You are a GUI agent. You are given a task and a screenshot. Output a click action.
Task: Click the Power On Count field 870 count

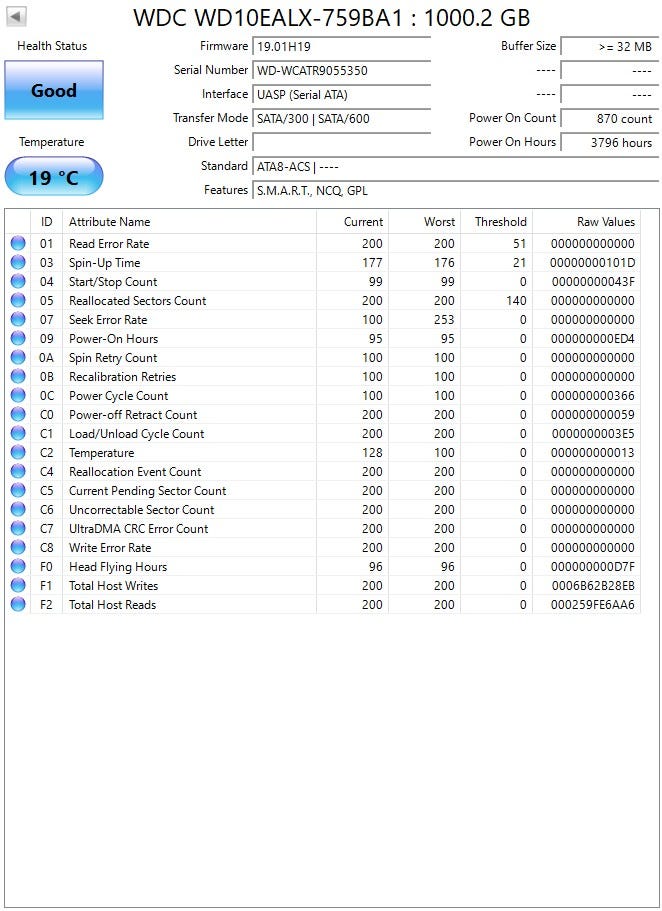point(609,119)
